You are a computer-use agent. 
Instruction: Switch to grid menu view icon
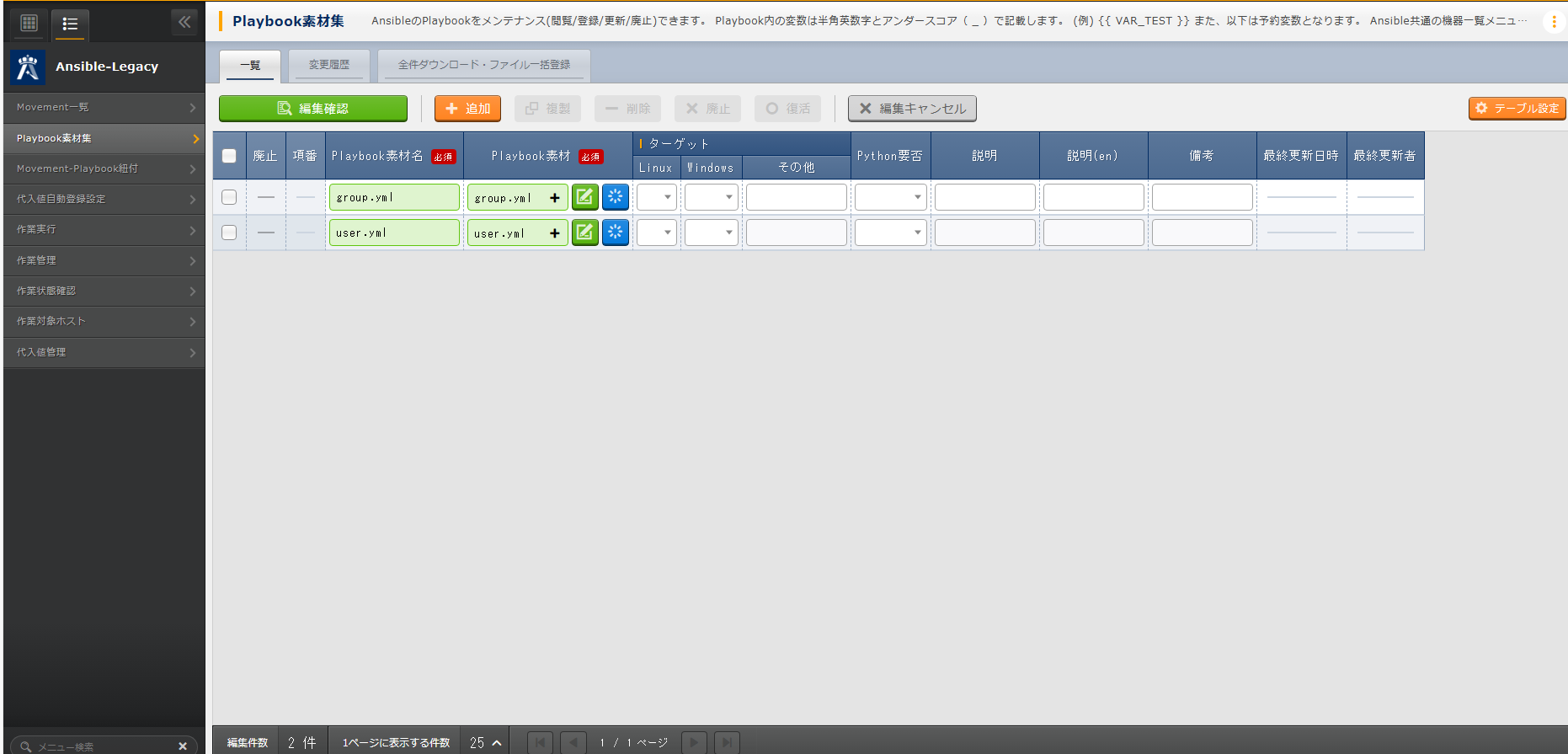pyautogui.click(x=29, y=24)
